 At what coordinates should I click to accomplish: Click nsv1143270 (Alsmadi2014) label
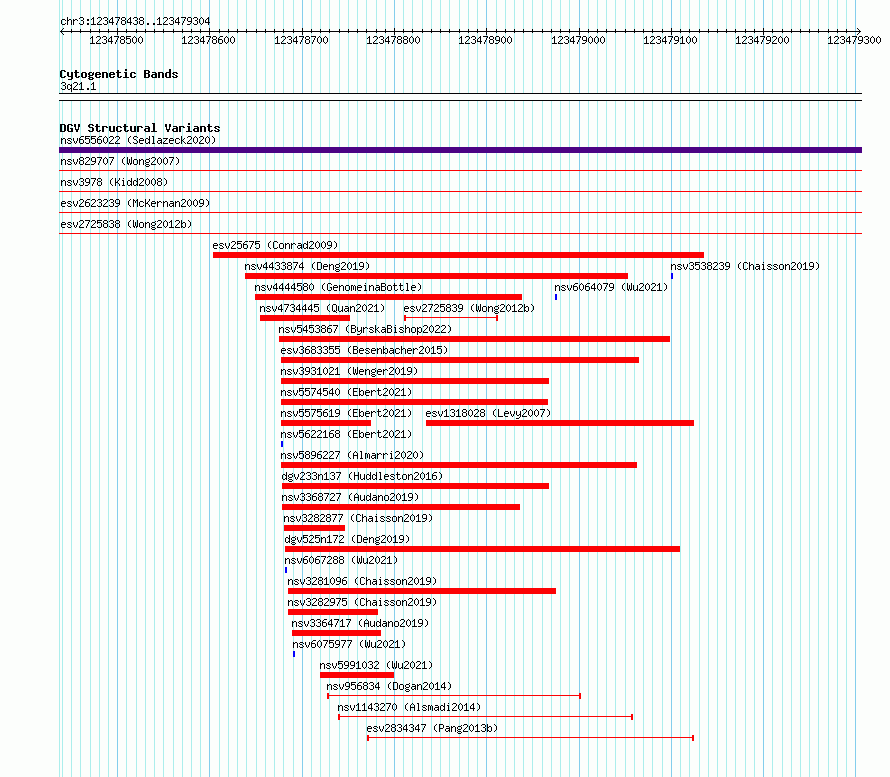409,707
